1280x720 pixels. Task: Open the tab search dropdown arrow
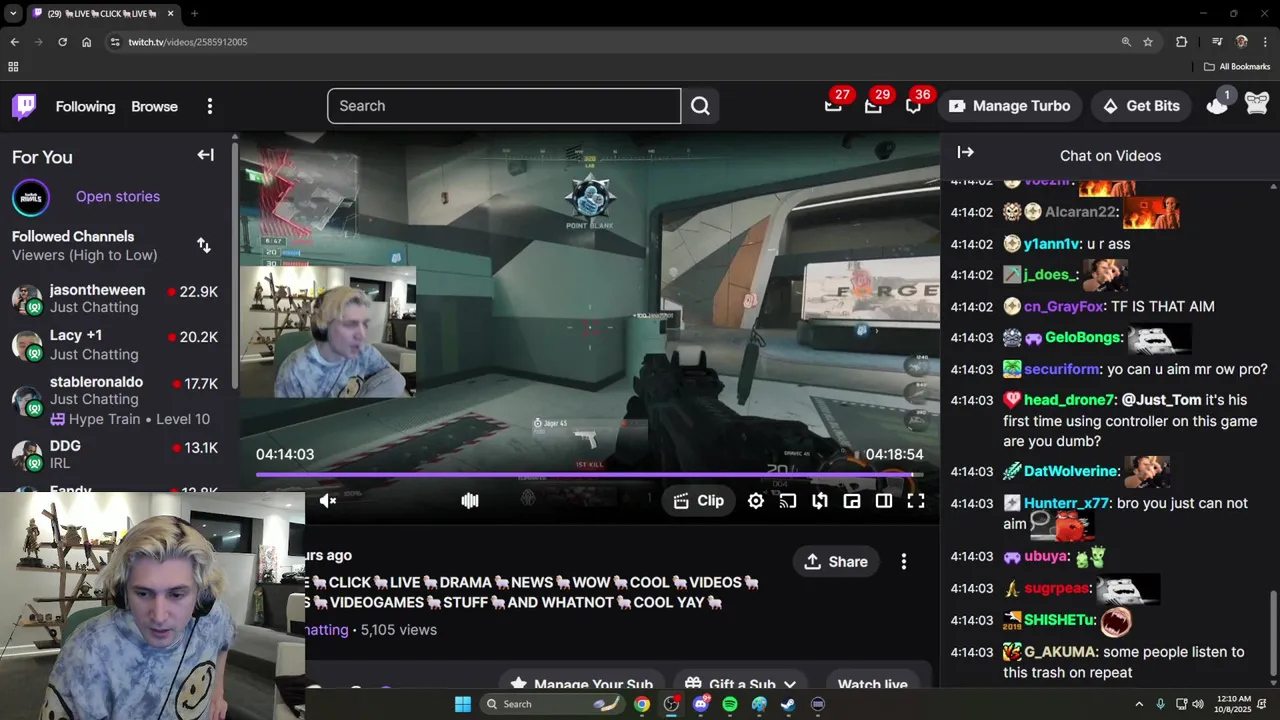pos(13,14)
